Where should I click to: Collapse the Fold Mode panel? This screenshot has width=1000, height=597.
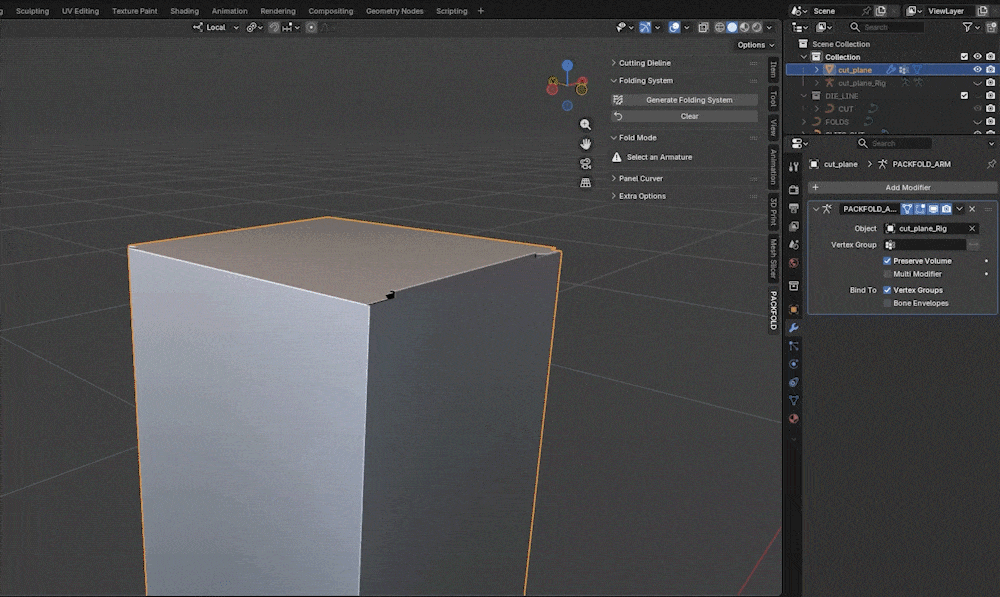(614, 138)
